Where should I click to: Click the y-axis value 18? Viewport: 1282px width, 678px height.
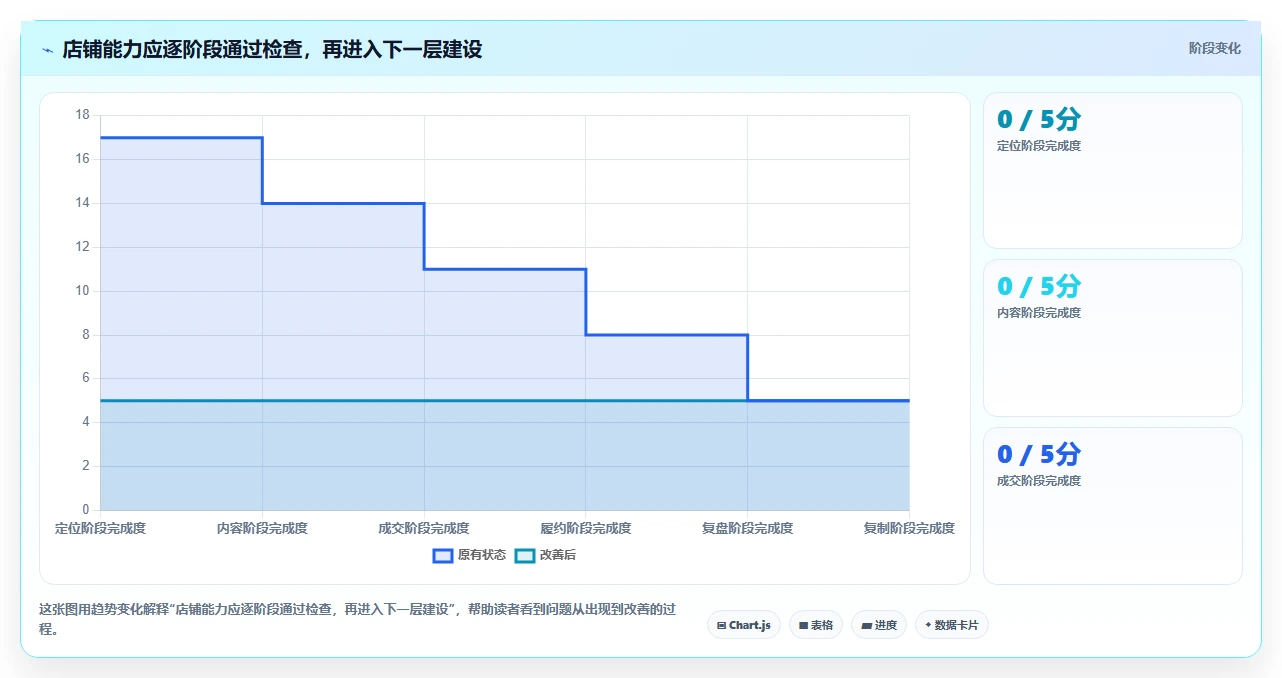(83, 115)
